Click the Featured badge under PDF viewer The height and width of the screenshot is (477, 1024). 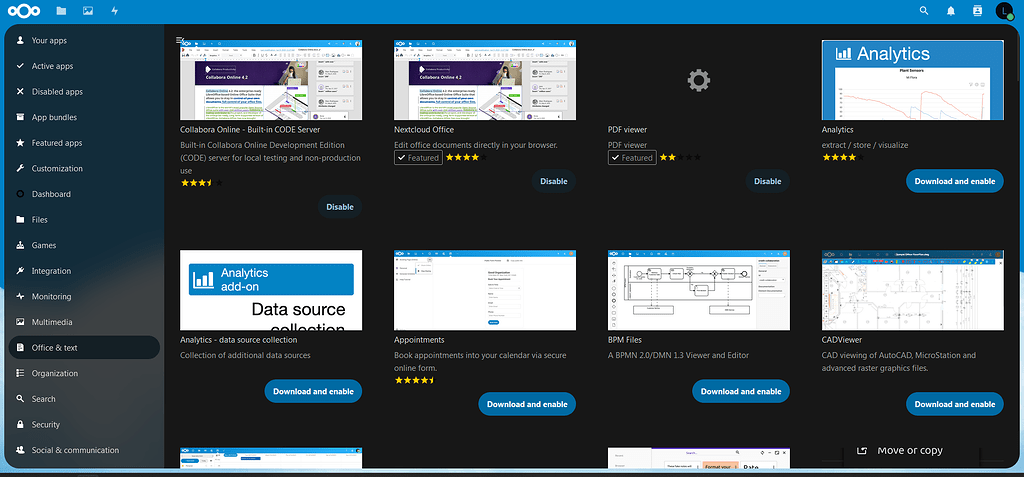tap(632, 157)
